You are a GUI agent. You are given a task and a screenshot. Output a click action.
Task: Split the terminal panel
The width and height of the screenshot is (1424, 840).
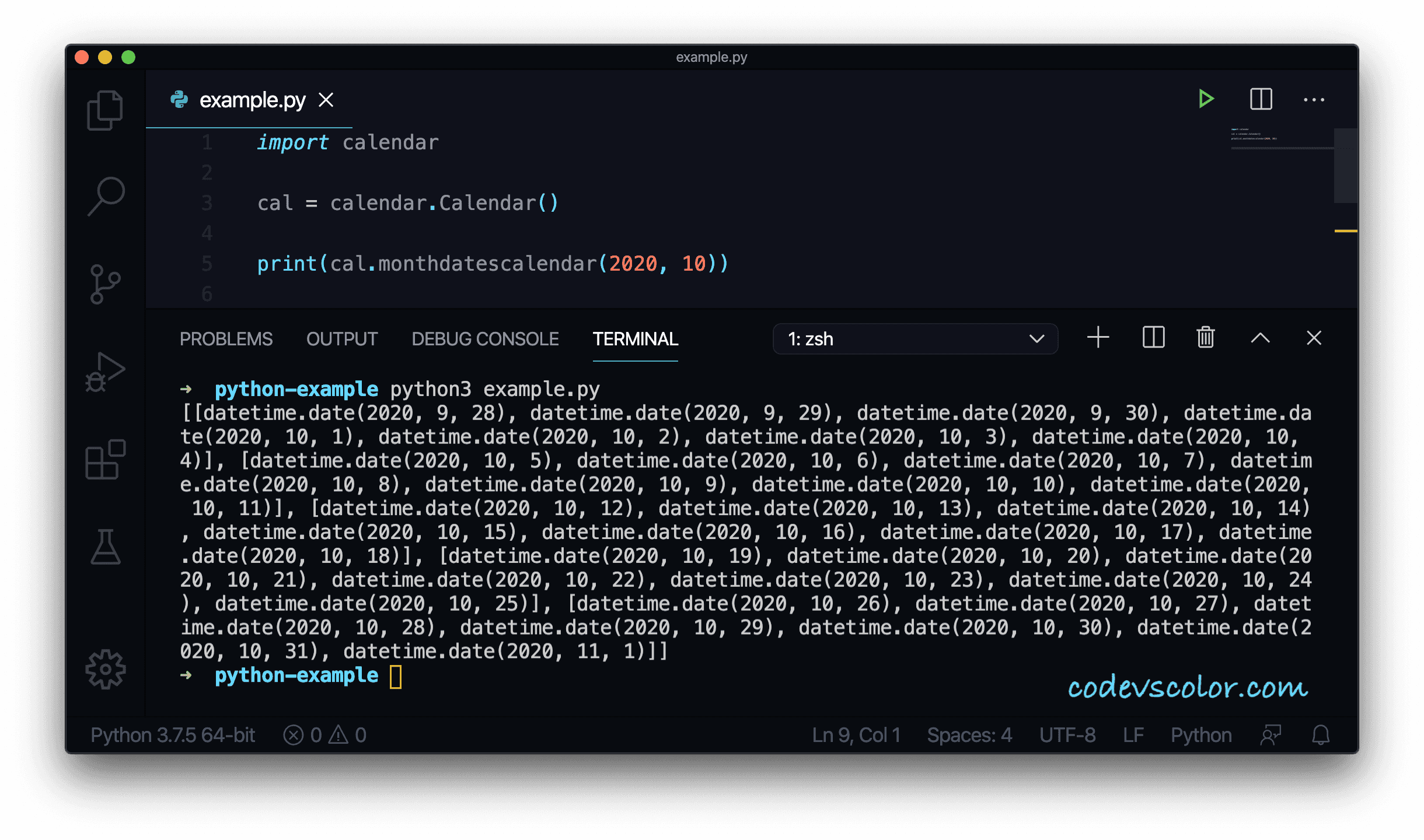coord(1153,338)
